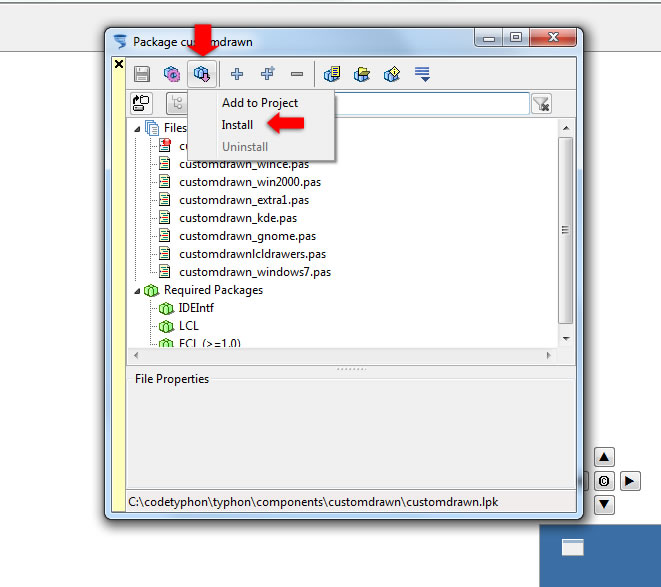Click the package folder open icon
Image resolution: width=661 pixels, height=587 pixels.
pos(362,74)
